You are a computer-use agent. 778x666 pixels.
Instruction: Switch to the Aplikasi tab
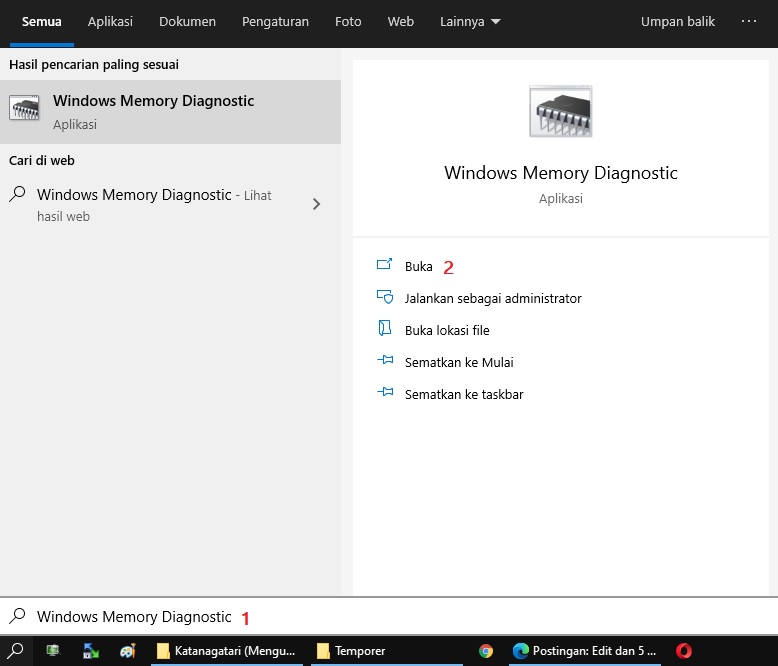tap(110, 22)
